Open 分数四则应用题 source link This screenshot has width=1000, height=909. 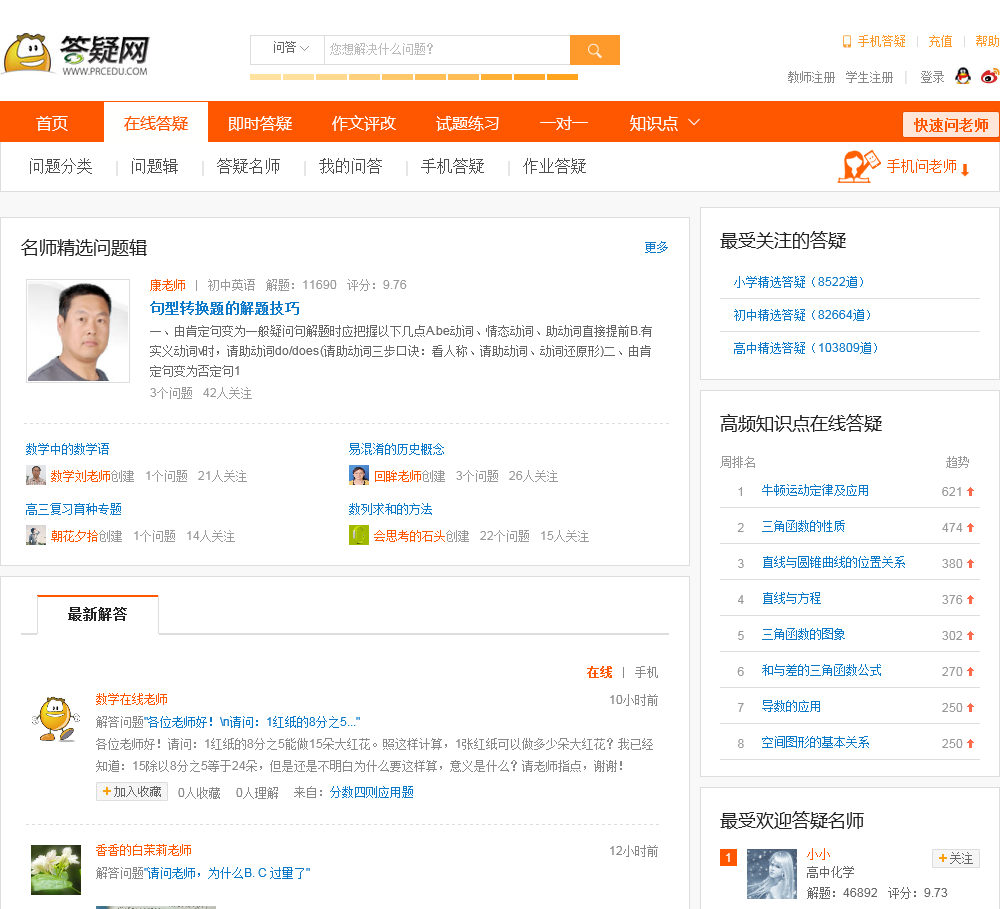(372, 792)
